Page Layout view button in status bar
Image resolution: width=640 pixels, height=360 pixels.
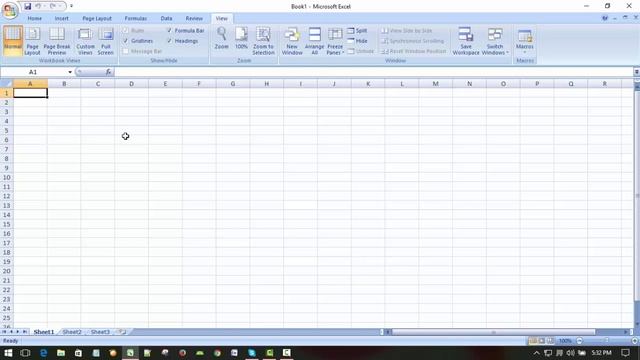pos(542,341)
